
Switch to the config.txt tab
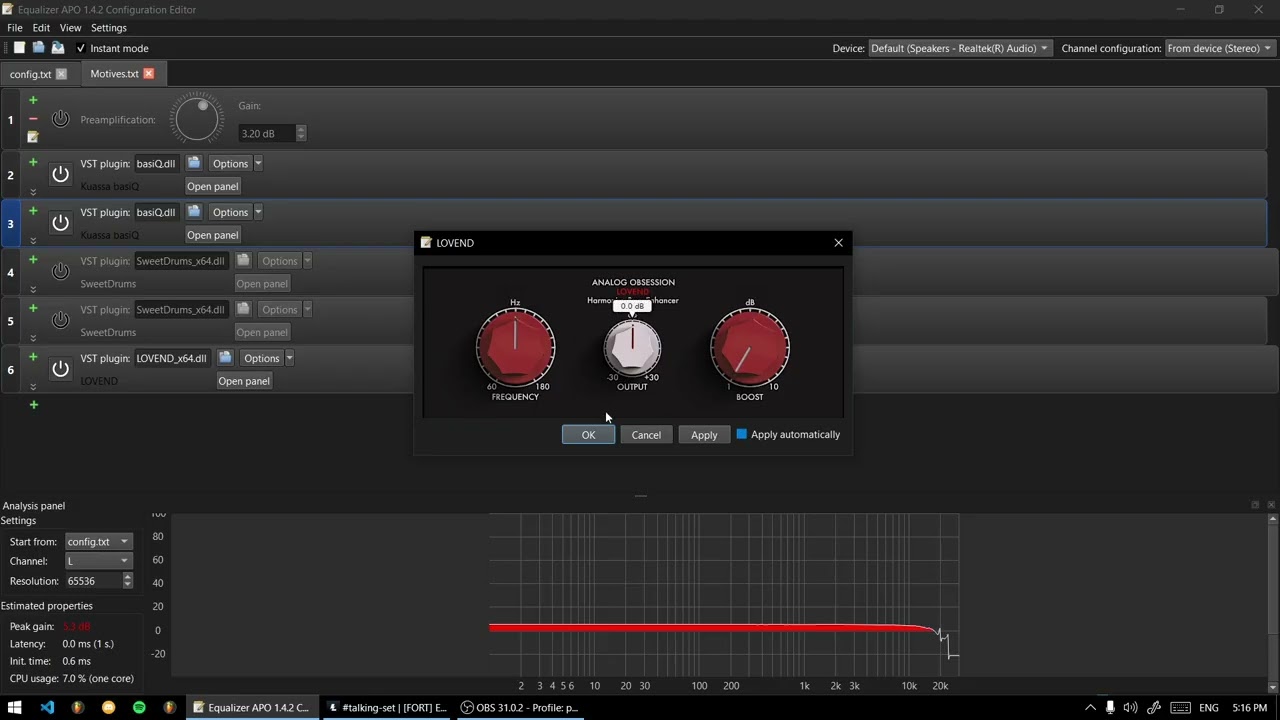pyautogui.click(x=30, y=74)
